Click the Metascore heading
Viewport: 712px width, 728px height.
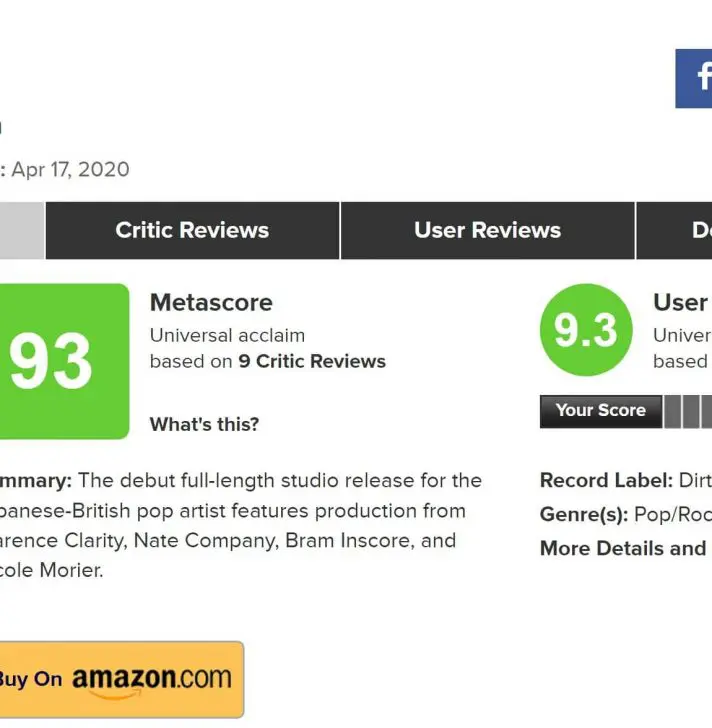[x=211, y=302]
